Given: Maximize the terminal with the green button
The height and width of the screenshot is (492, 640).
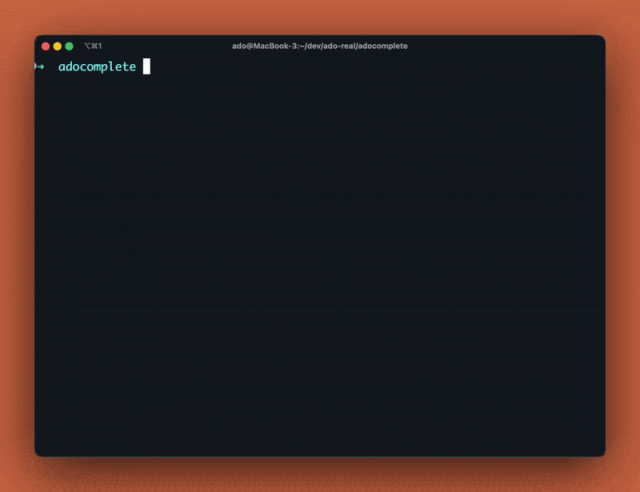Looking at the screenshot, I should point(69,46).
